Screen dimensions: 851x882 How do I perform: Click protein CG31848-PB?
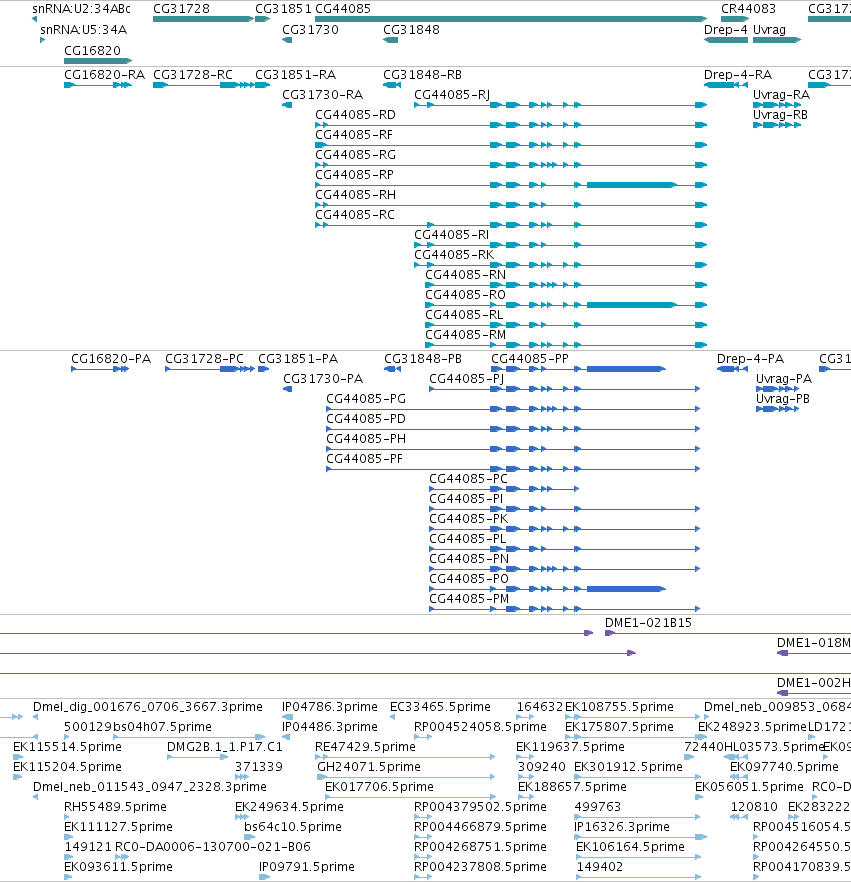[x=392, y=369]
